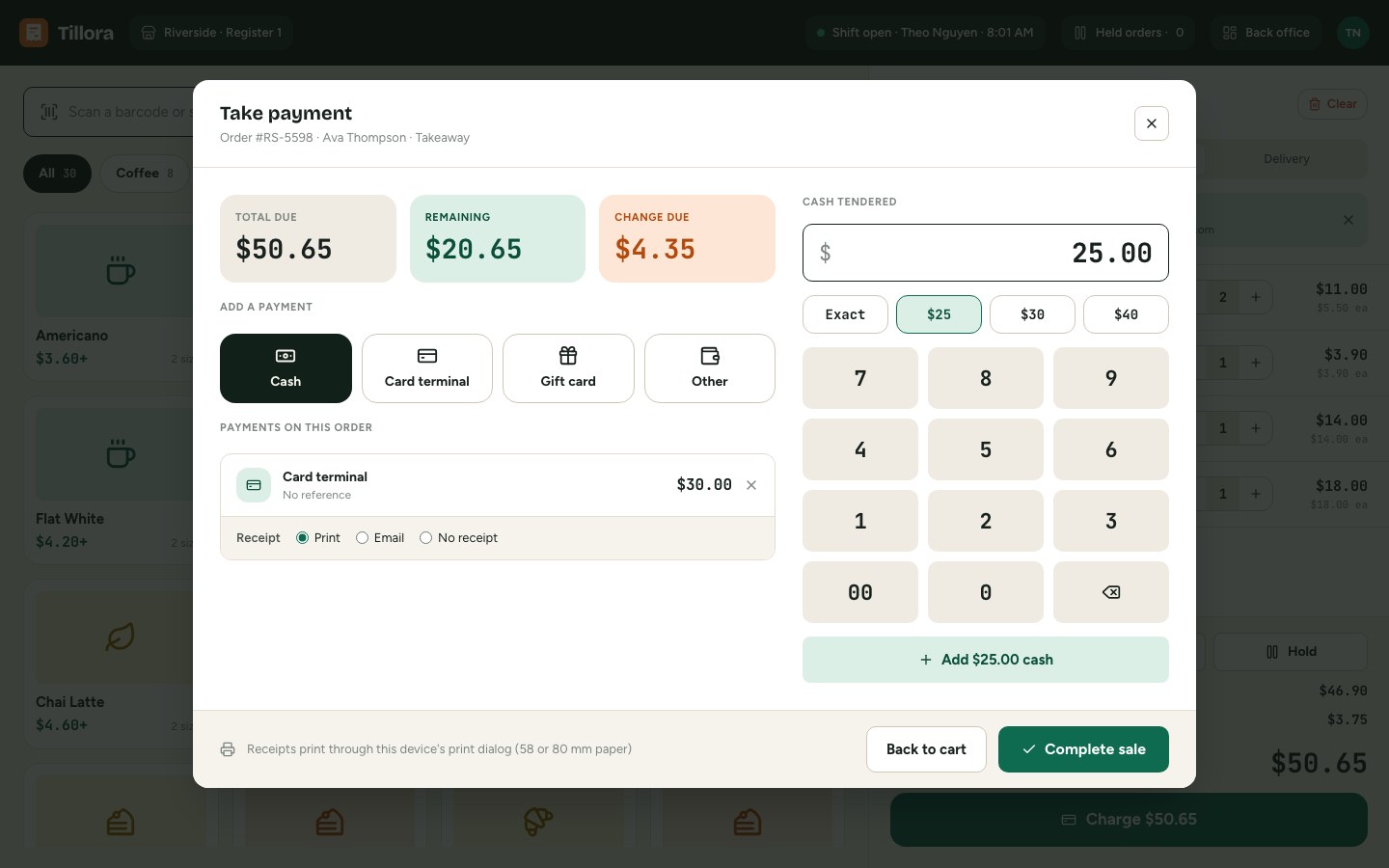Select Cash payment method
The width and height of the screenshot is (1389, 868).
coord(286,368)
